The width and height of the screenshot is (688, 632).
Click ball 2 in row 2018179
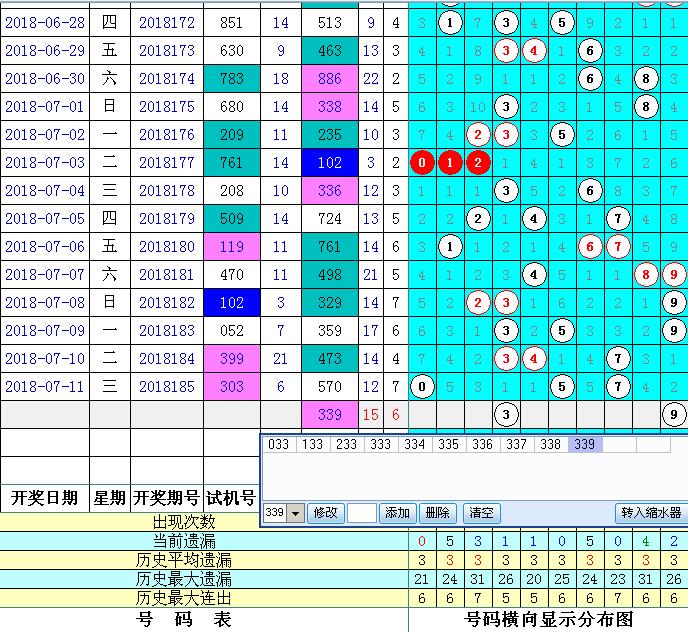coord(478,219)
